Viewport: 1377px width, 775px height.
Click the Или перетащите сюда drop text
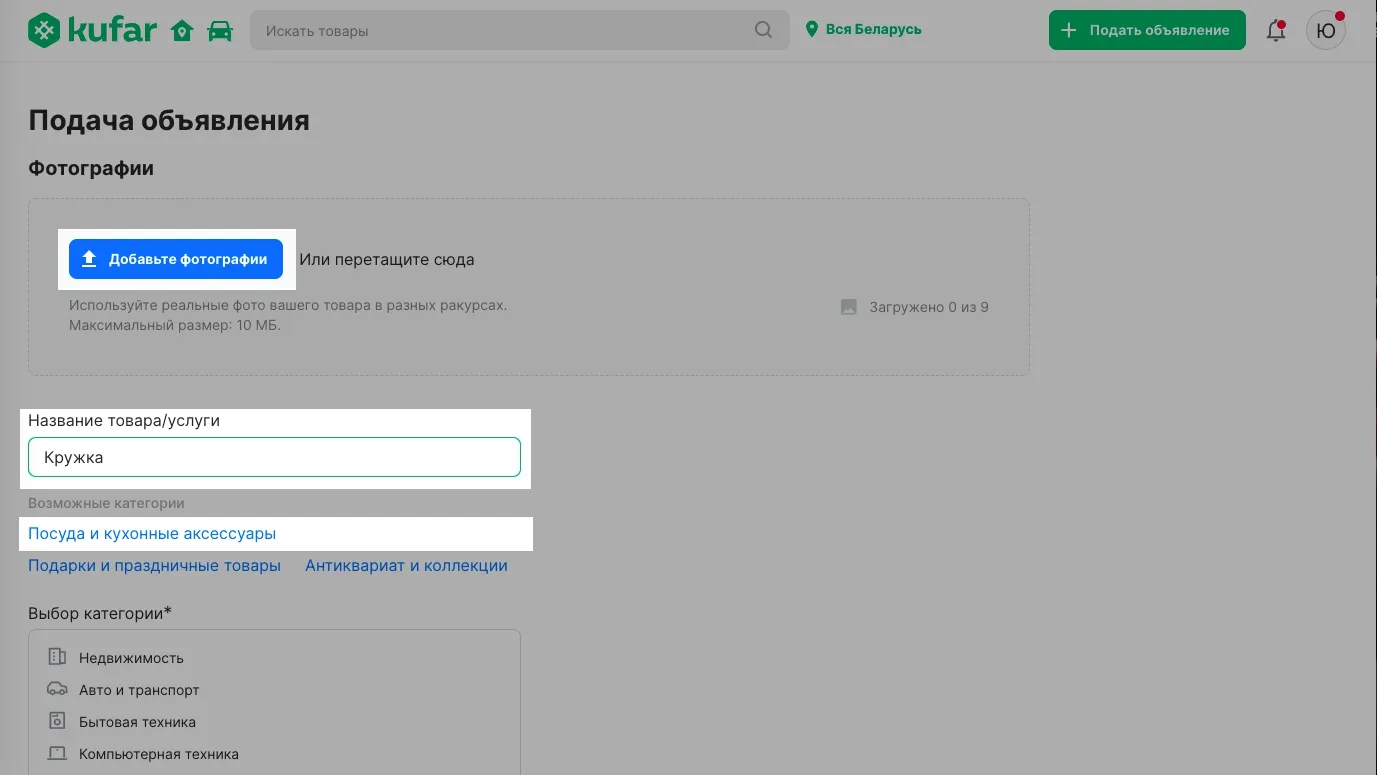(x=387, y=259)
